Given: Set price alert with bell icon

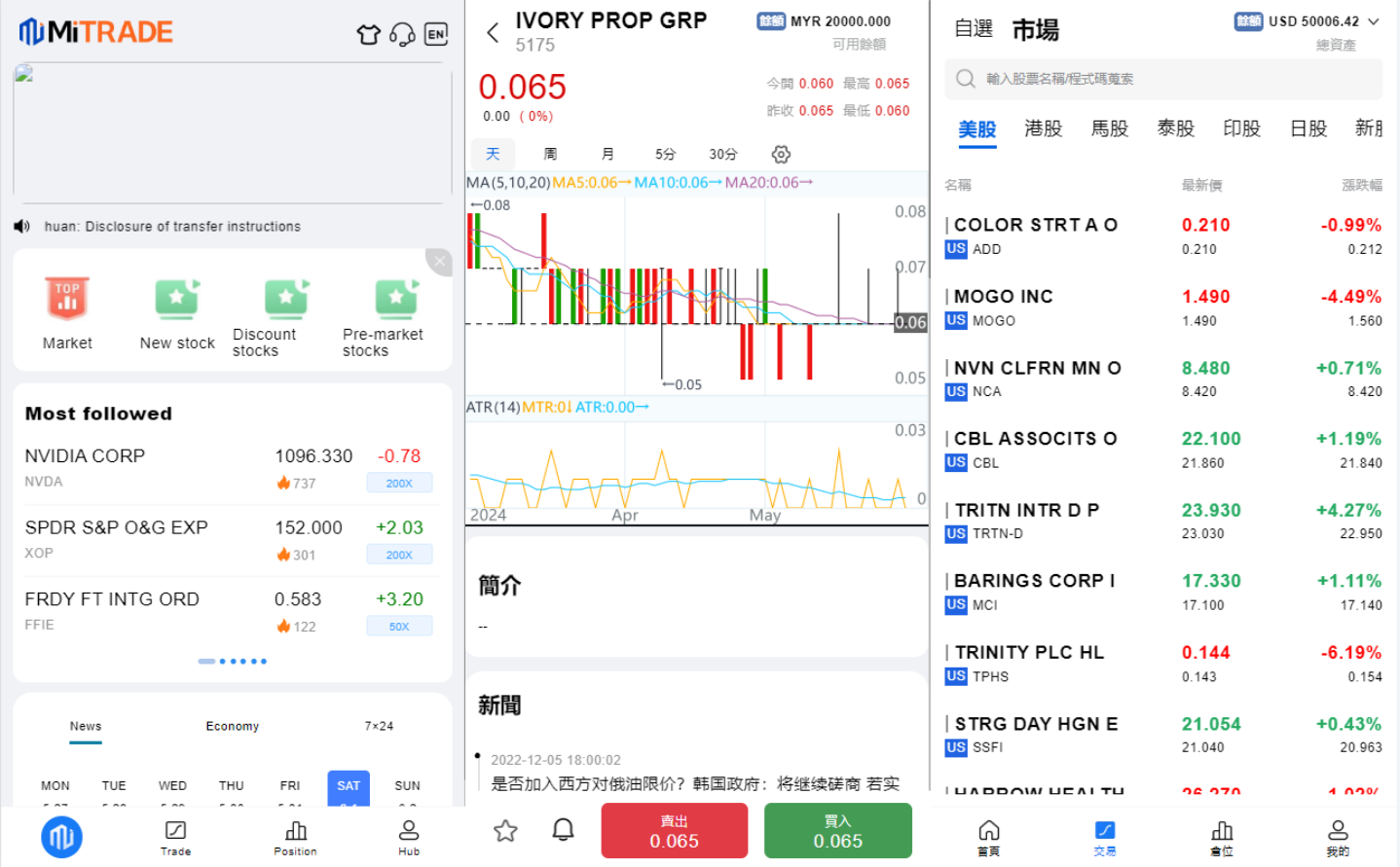Looking at the screenshot, I should click(563, 830).
